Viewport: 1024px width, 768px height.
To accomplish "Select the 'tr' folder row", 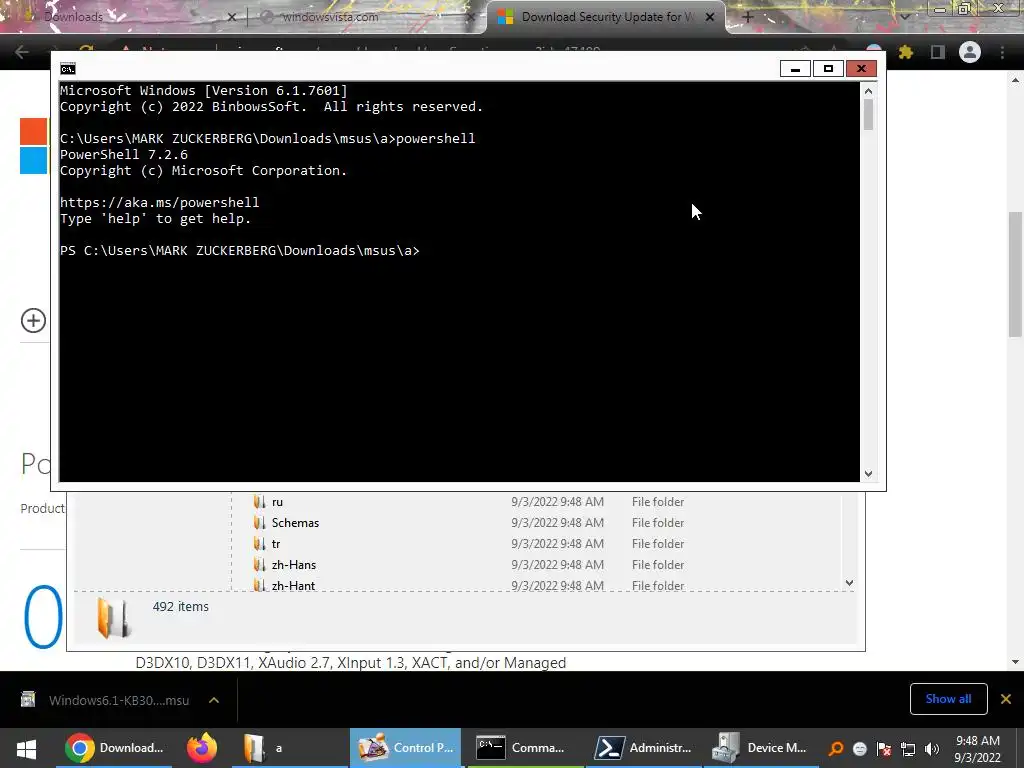I will (x=470, y=543).
